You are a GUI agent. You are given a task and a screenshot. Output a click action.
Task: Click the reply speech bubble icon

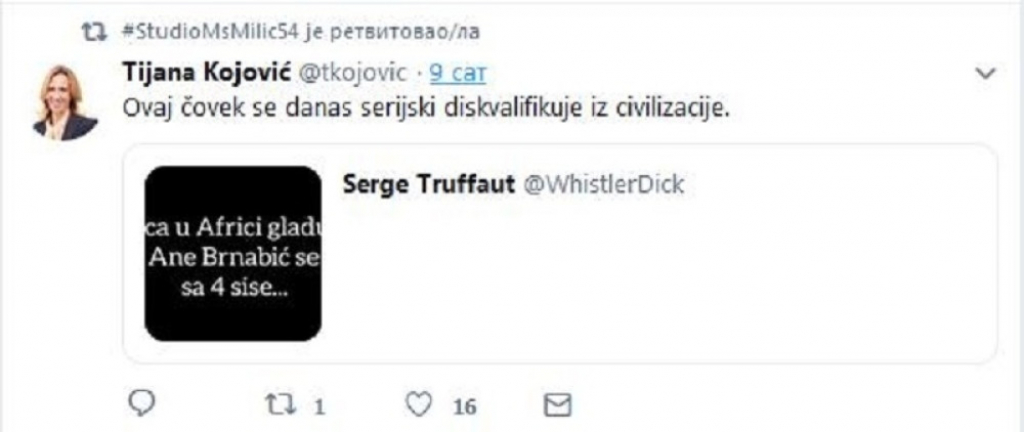point(141,405)
